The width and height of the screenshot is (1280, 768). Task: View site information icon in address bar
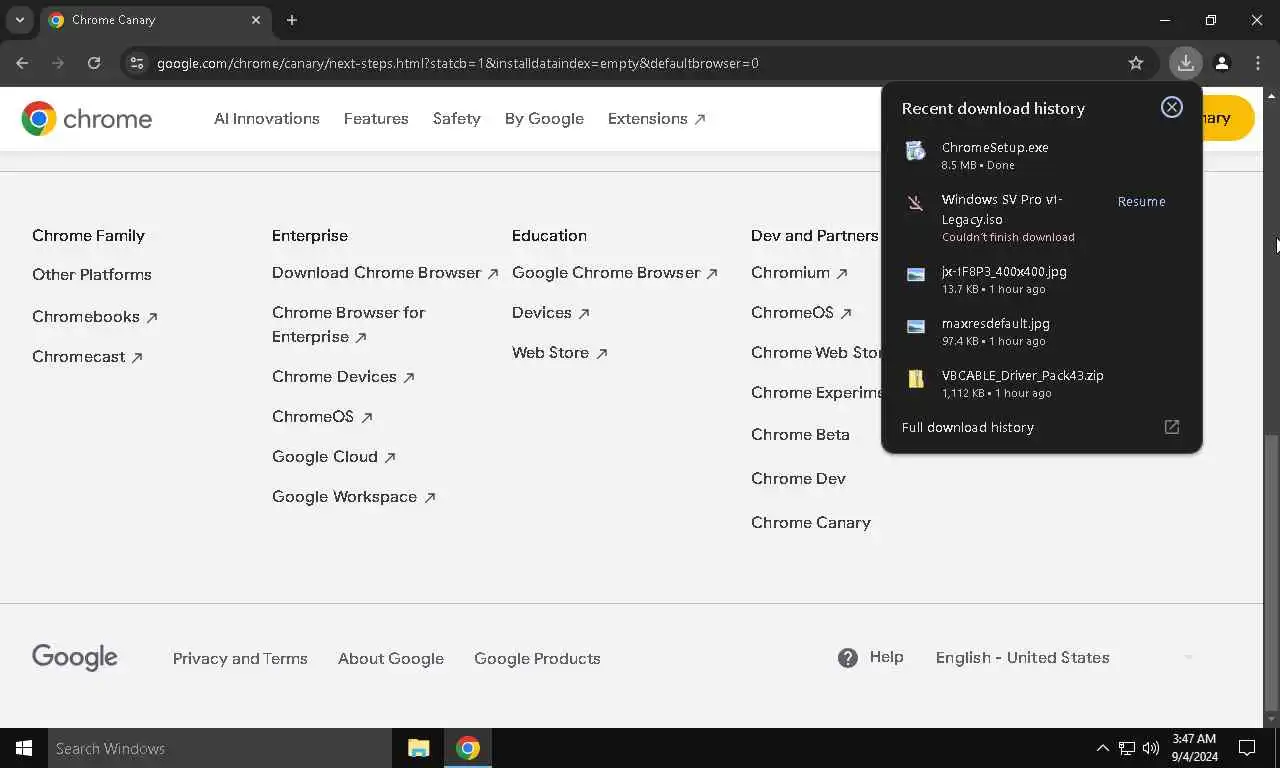coord(137,63)
